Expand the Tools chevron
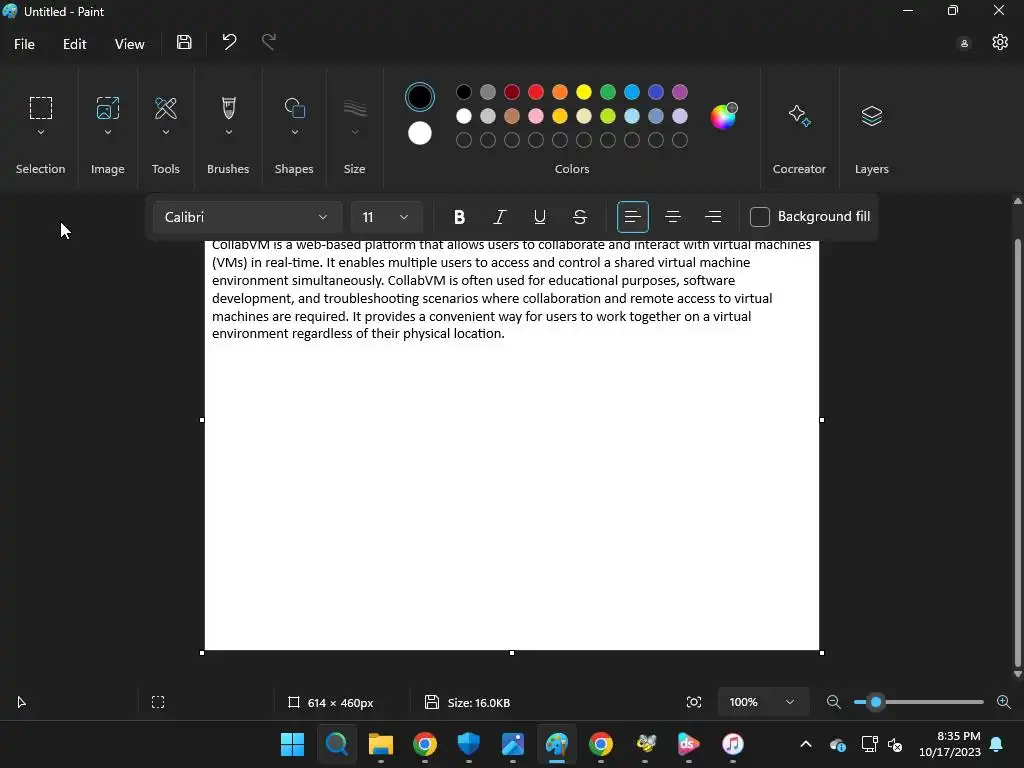The height and width of the screenshot is (768, 1024). click(166, 133)
